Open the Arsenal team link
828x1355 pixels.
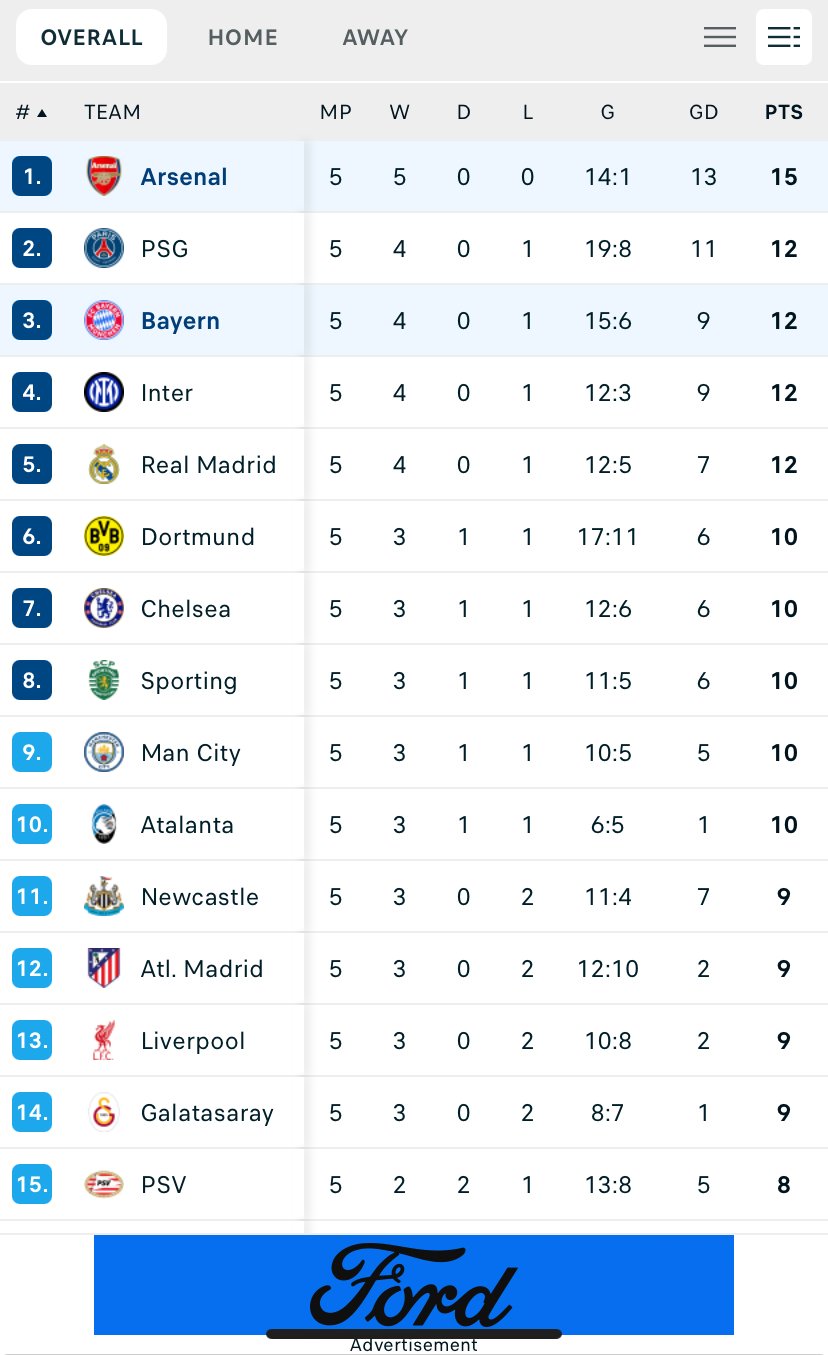pos(184,177)
